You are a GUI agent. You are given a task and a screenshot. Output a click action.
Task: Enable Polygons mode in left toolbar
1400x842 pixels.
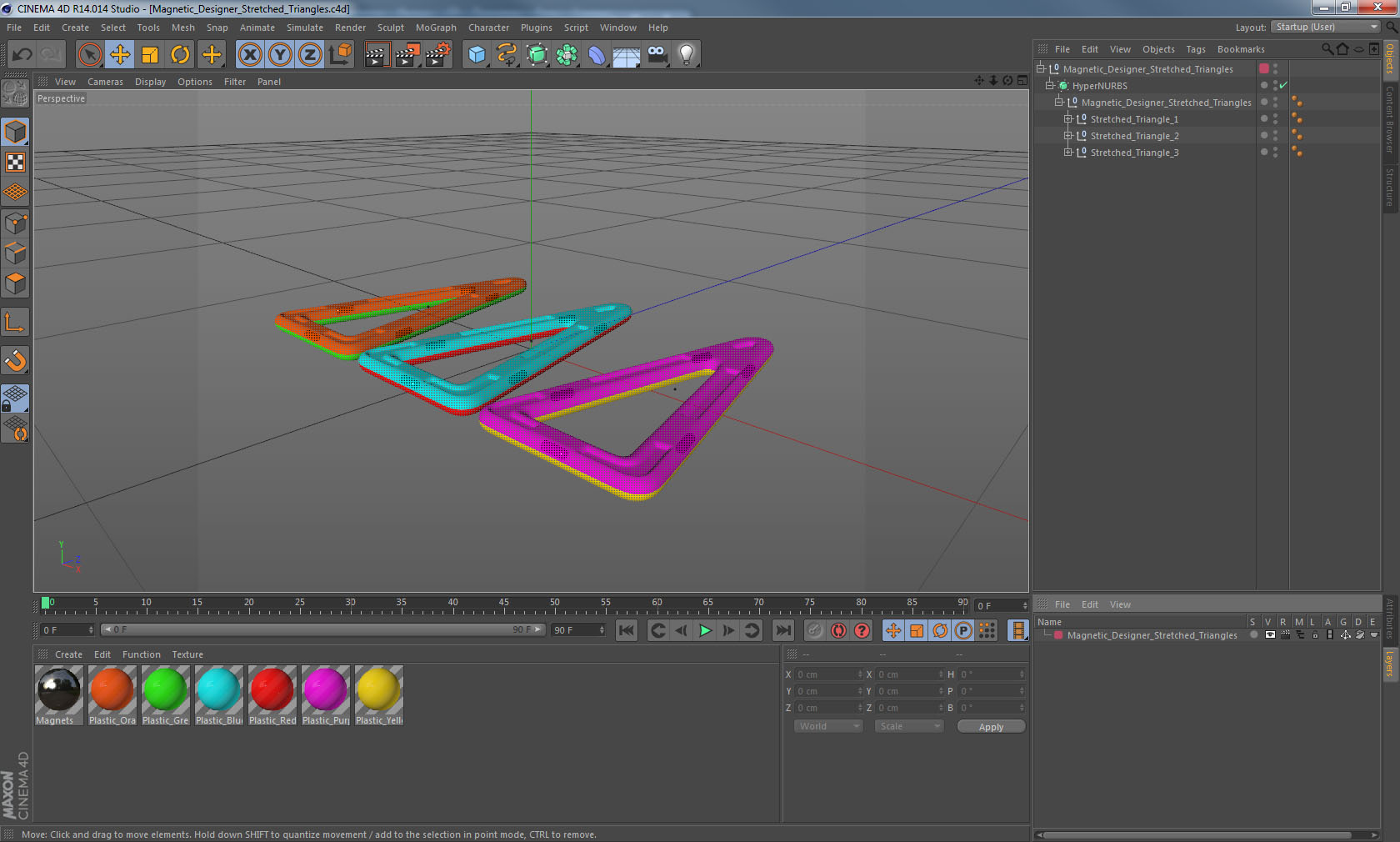(16, 283)
